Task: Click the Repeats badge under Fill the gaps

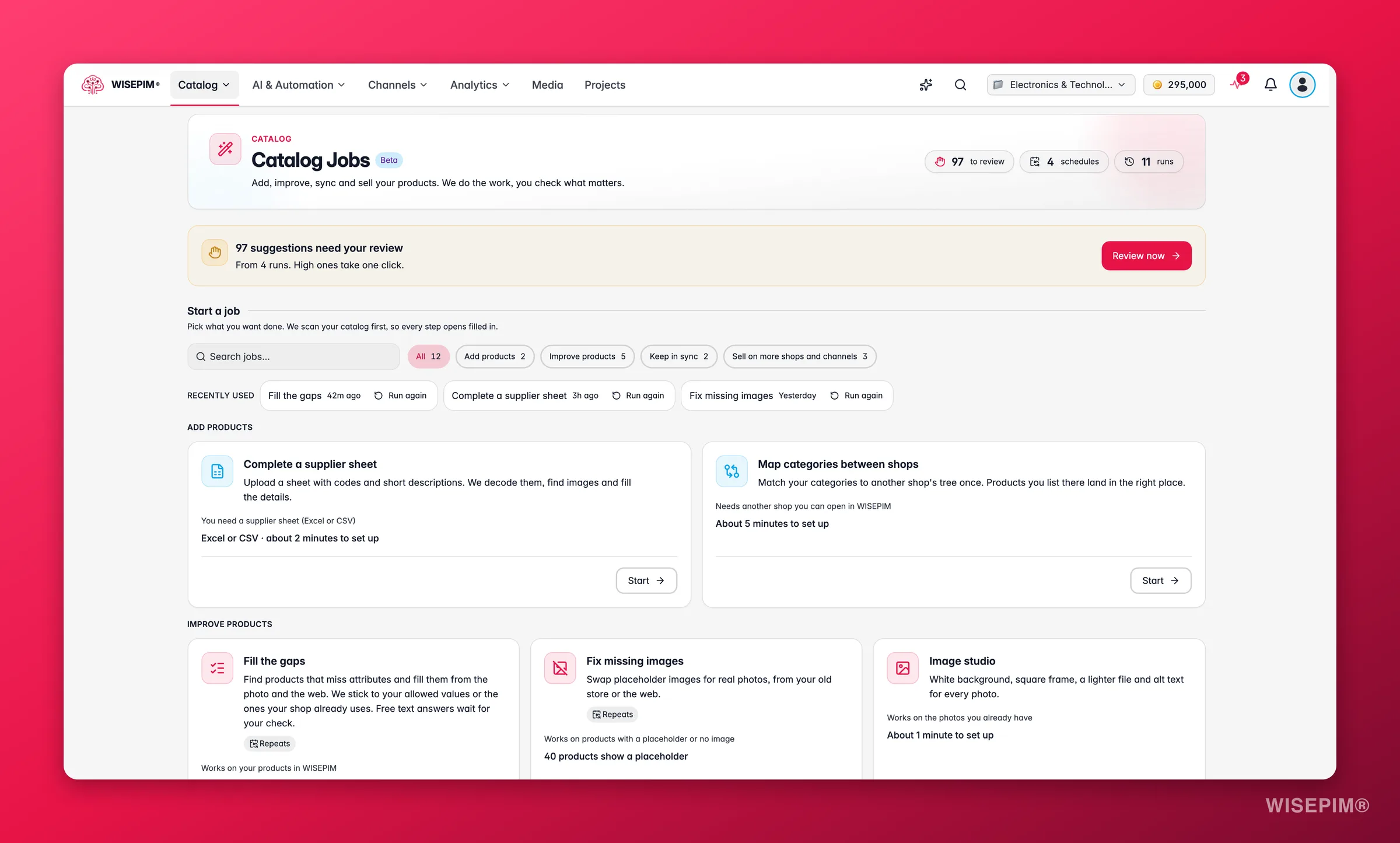Action: [x=269, y=744]
